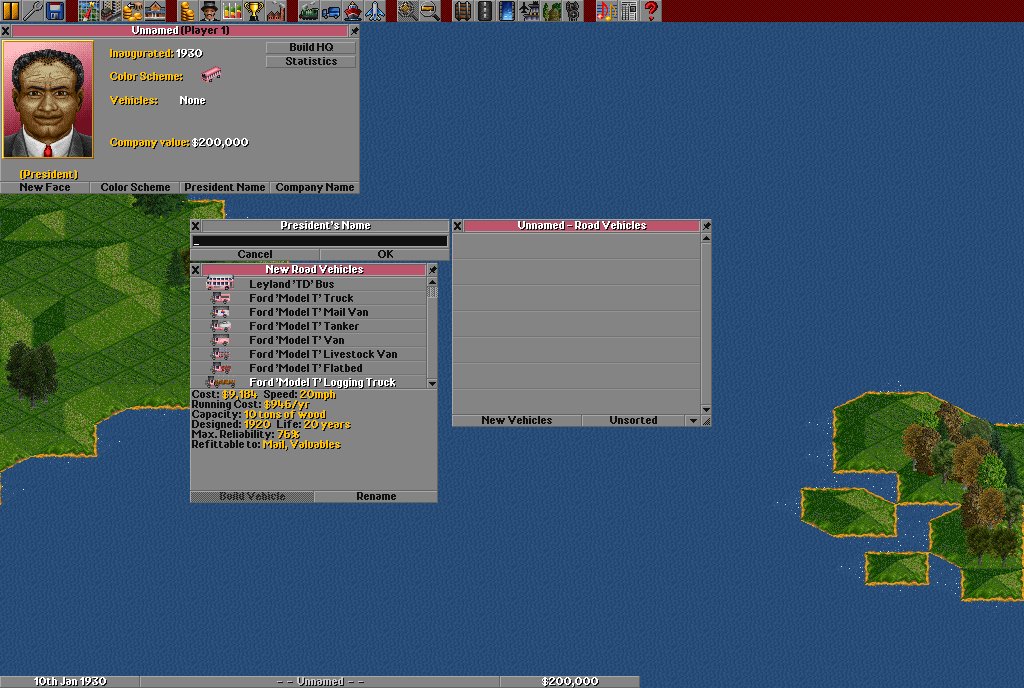The image size is (1024, 688).
Task: Click the zoom in magnifier icon
Action: (408, 10)
